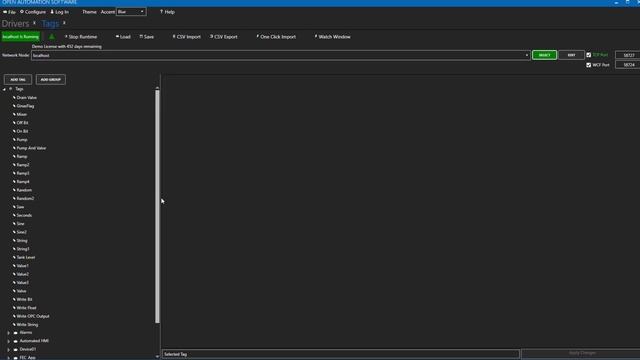Select the Random2 tag
The image size is (640, 360).
pos(25,198)
